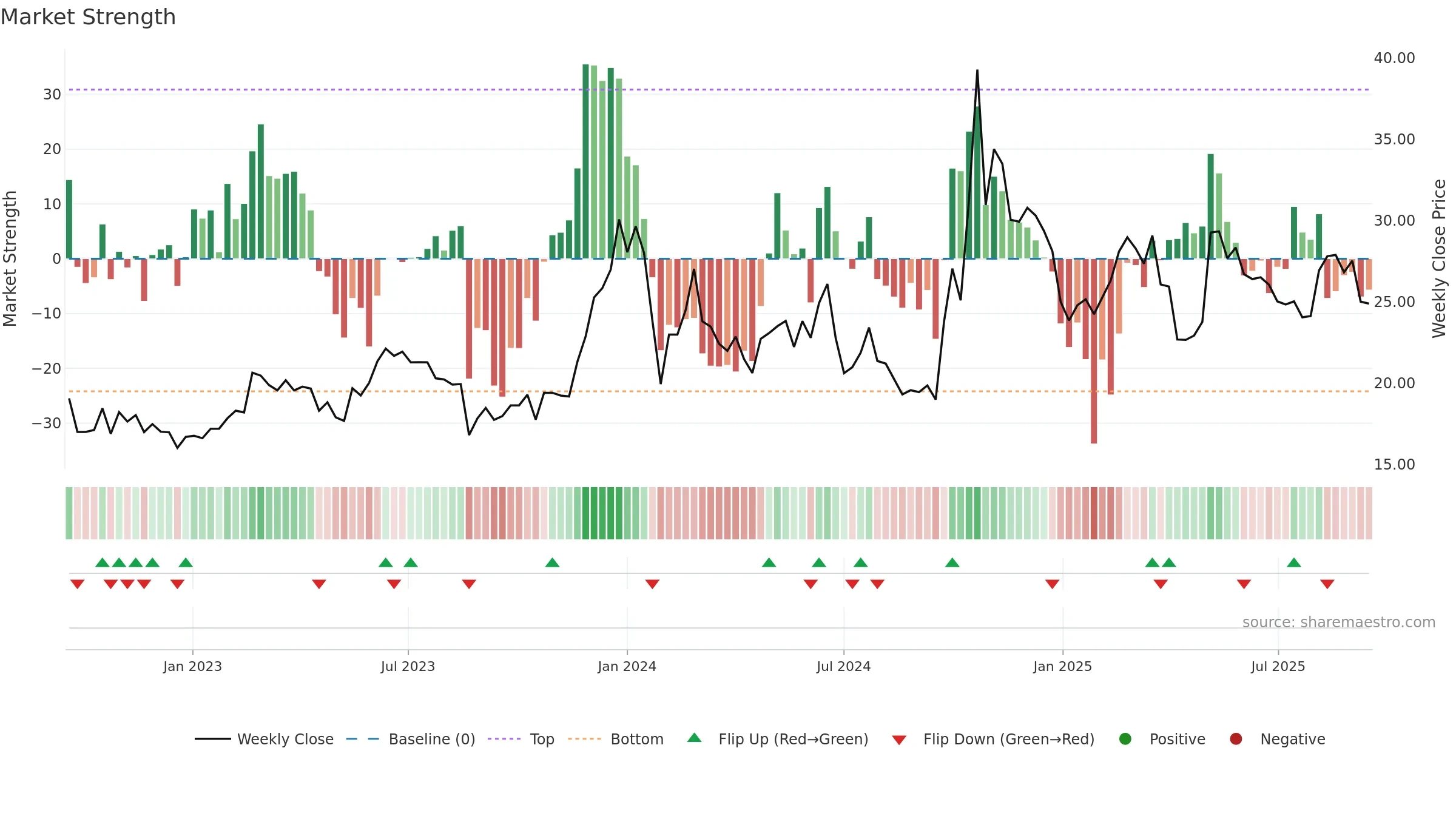Image resolution: width=1456 pixels, height=819 pixels.
Task: Click the Jan 2024 axis label
Action: pyautogui.click(x=627, y=666)
